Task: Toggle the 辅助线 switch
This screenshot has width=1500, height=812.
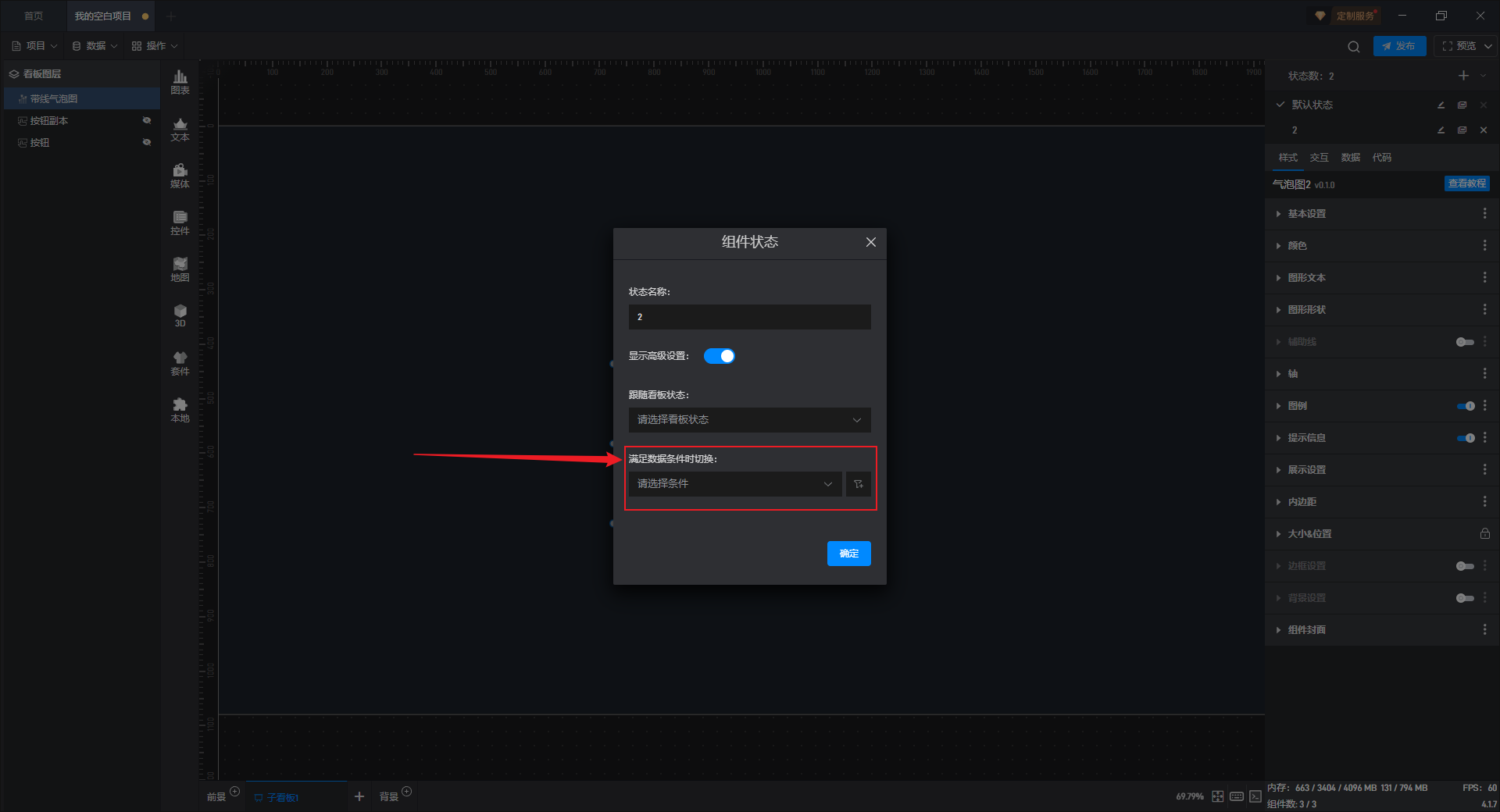Action: click(1465, 342)
